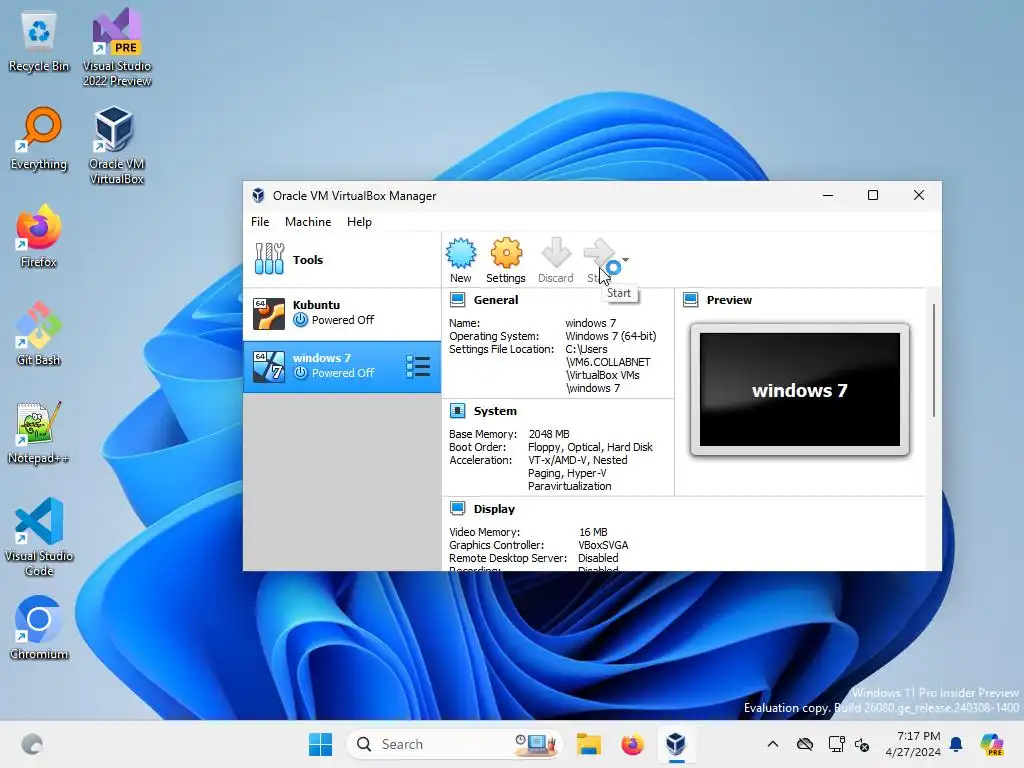
Task: Open the Windows Start menu
Action: tap(320, 744)
